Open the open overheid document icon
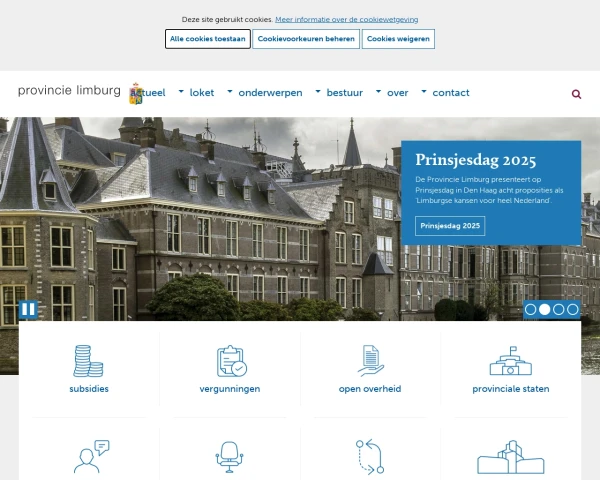Image resolution: width=600 pixels, height=480 pixels. [370, 361]
